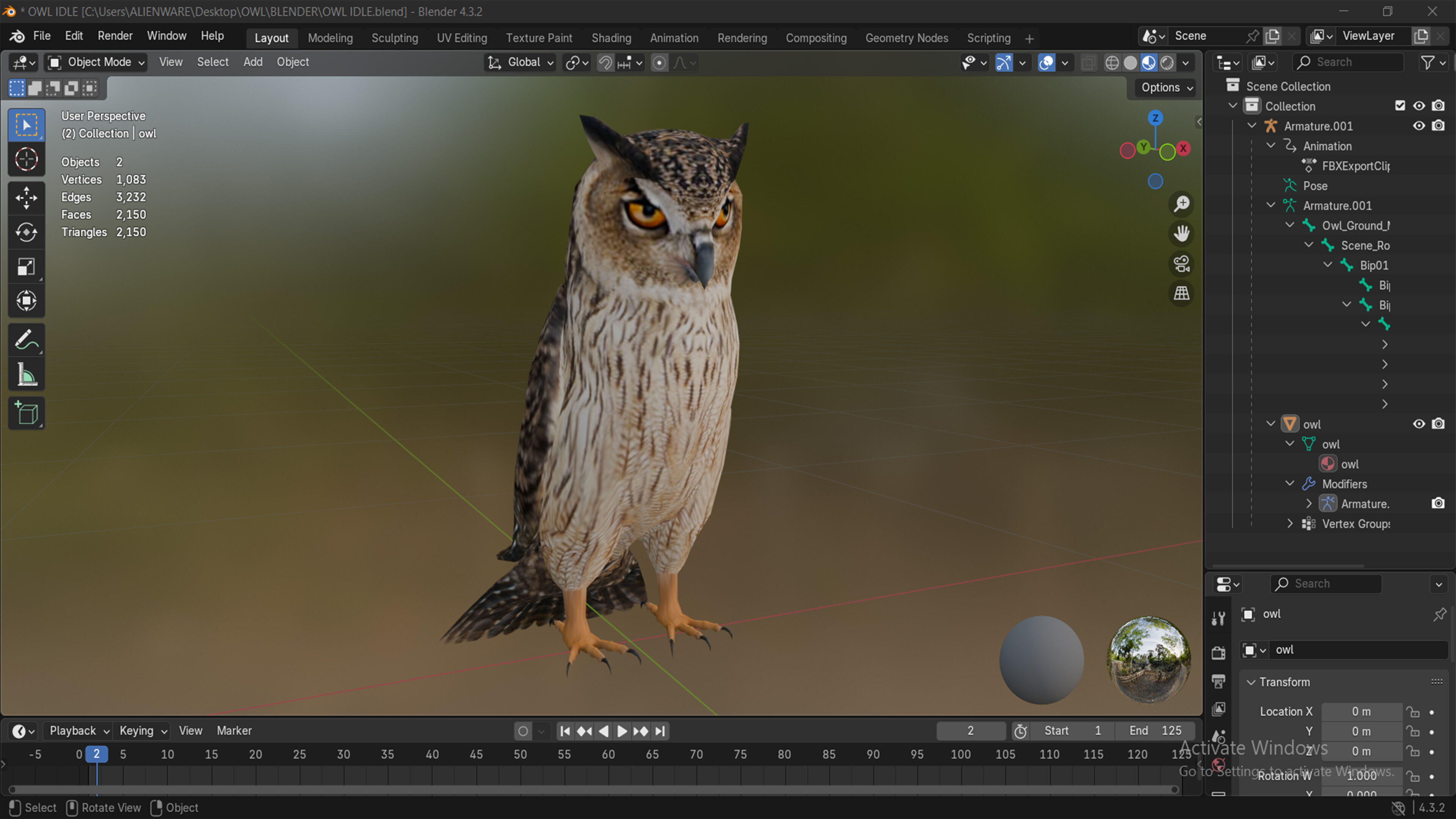Open the viewport Options dropdown
Viewport: 1456px width, 819px height.
tap(1166, 88)
